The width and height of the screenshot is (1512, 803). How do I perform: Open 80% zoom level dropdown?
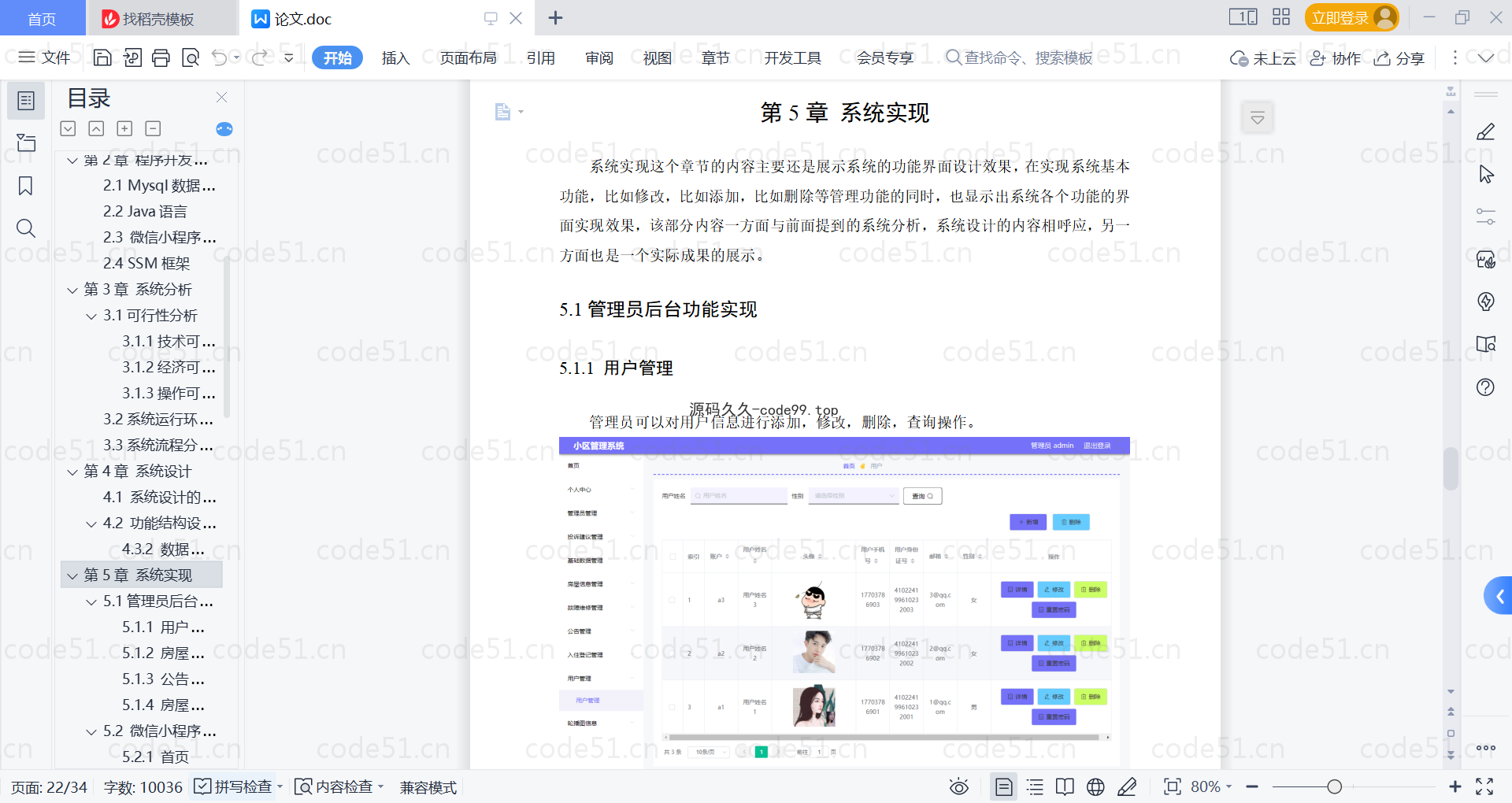pos(1211,786)
